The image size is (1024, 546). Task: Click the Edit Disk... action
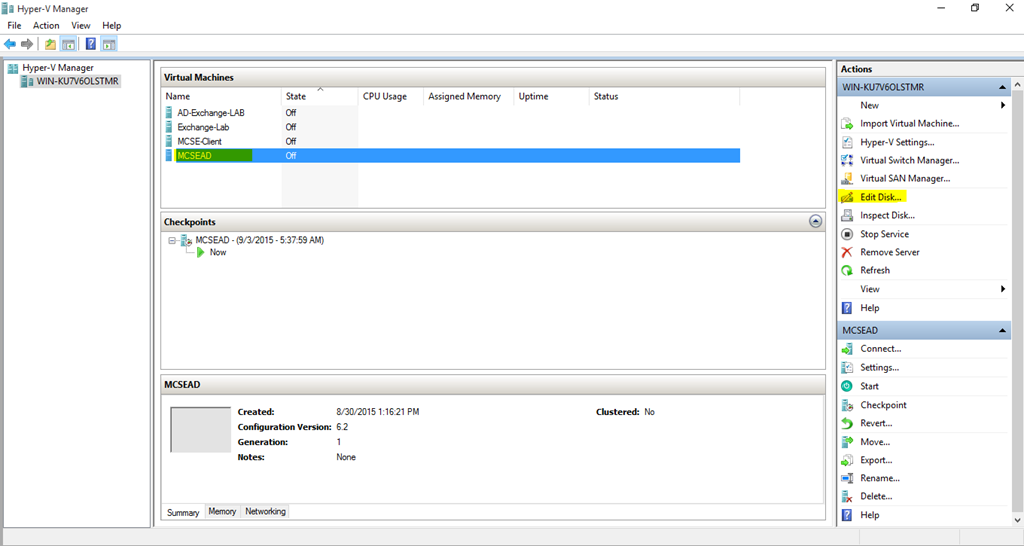881,197
